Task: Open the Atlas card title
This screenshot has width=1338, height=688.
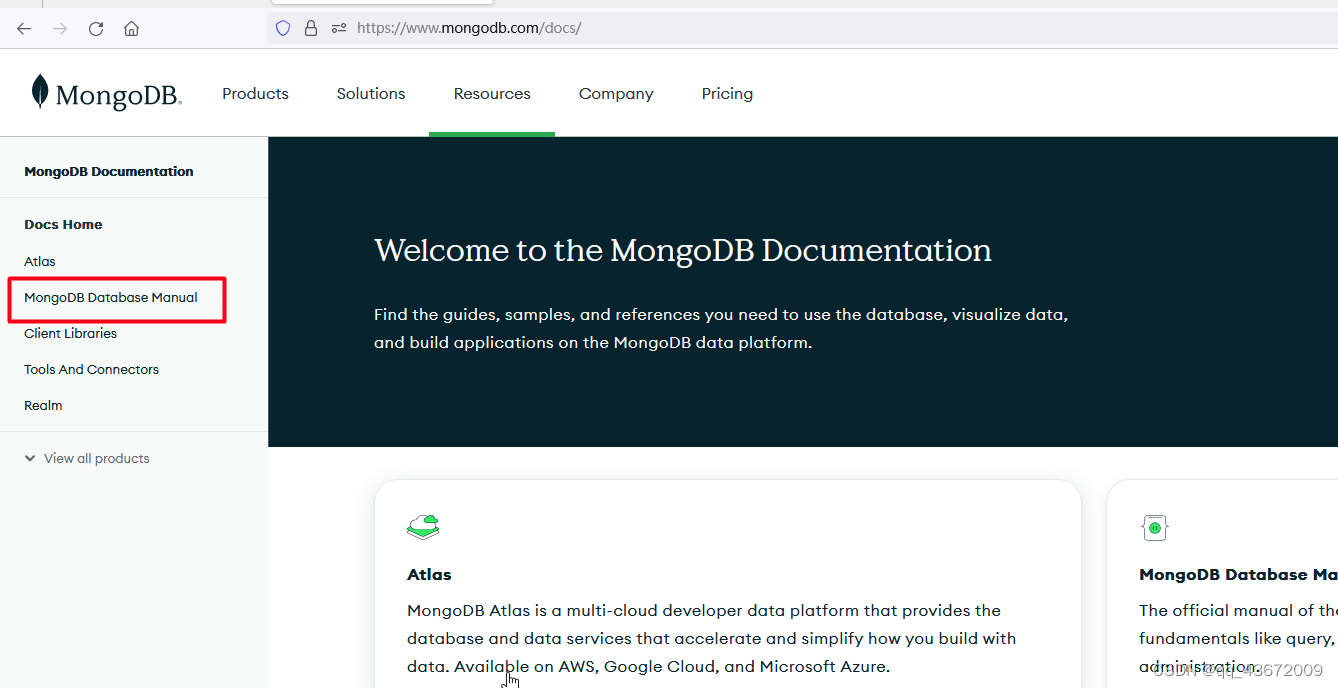Action: coord(429,574)
